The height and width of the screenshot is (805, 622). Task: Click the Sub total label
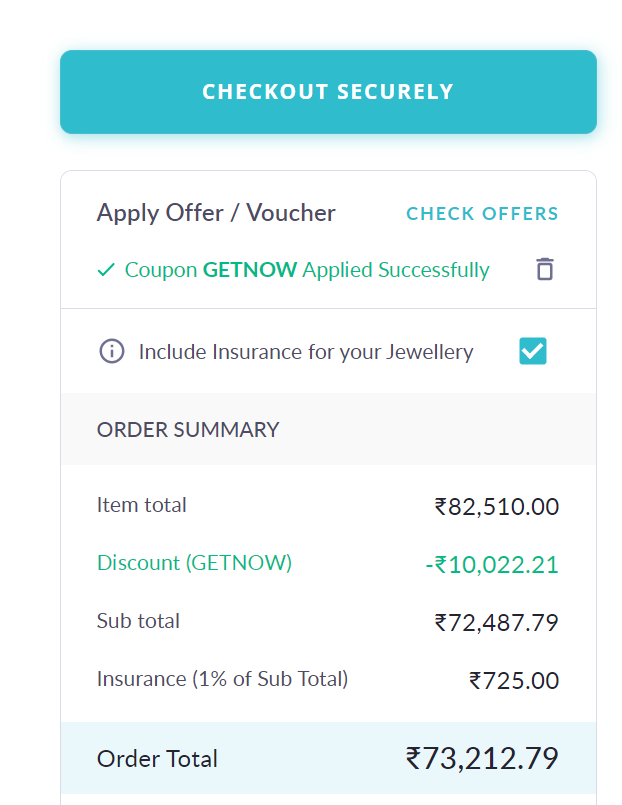pyautogui.click(x=138, y=621)
